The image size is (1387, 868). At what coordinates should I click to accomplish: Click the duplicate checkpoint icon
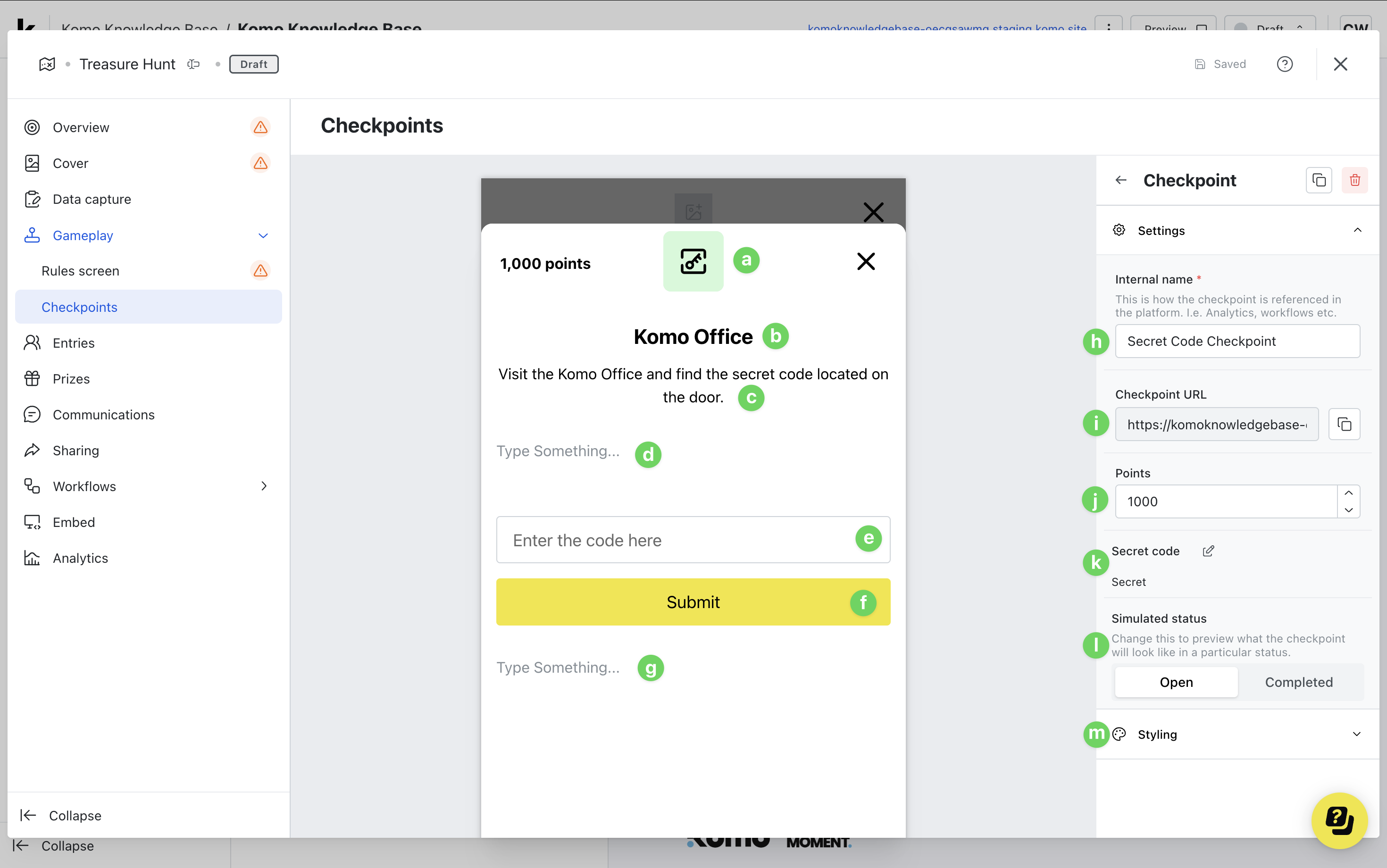pos(1318,180)
